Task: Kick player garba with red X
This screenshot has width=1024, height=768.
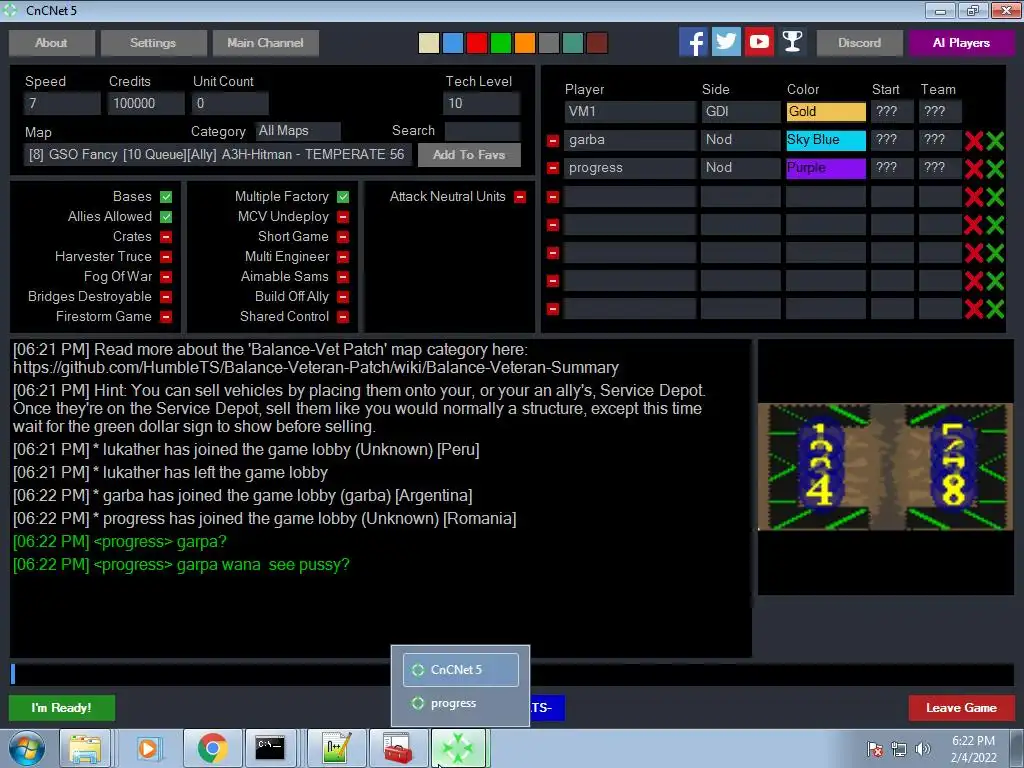Action: 974,140
